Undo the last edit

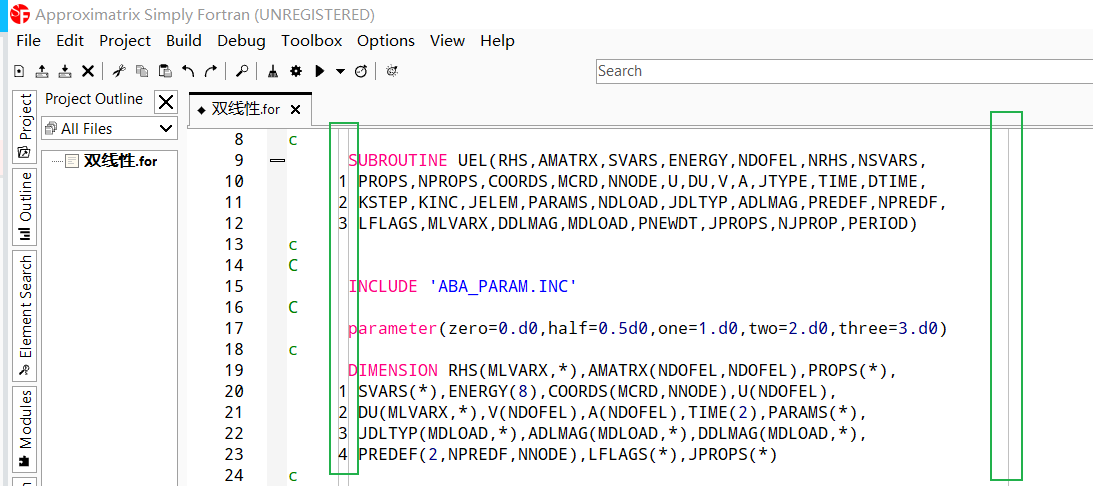click(188, 70)
